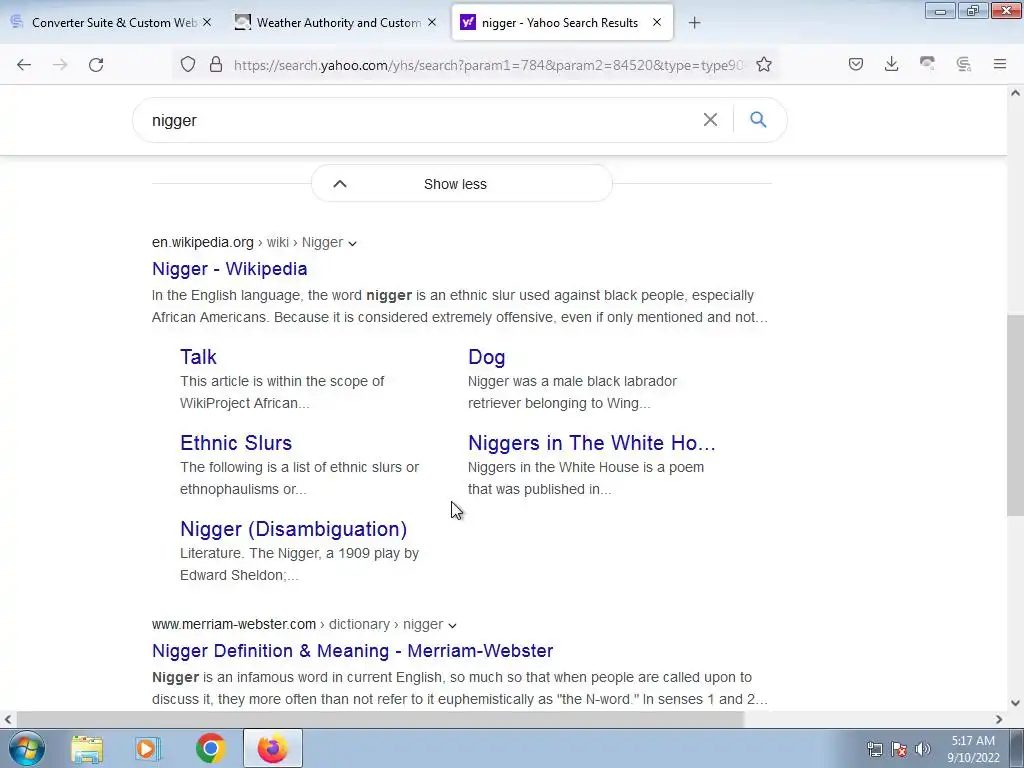Click the search.yahoo.com address bar

[x=488, y=65]
